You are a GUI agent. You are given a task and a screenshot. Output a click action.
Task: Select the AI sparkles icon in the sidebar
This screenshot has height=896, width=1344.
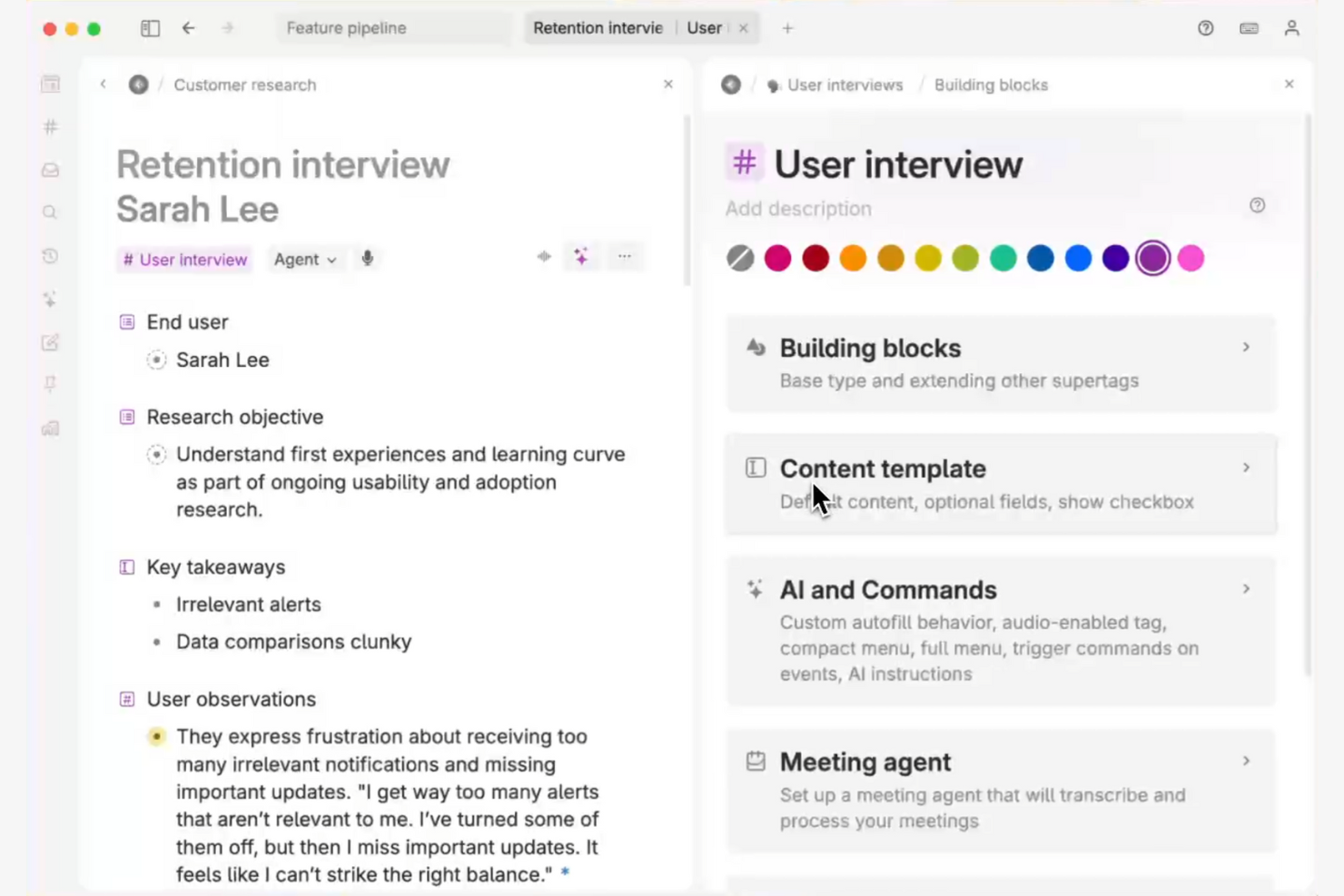coord(50,299)
